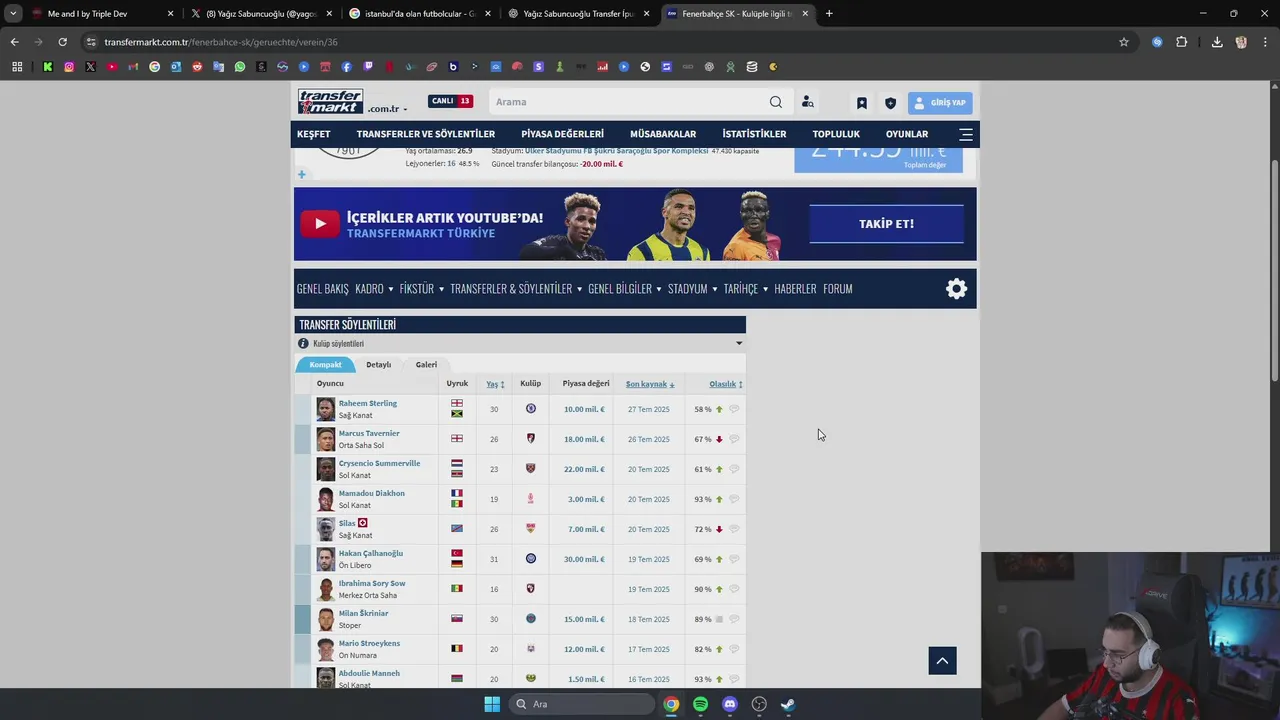Image resolution: width=1280 pixels, height=720 pixels.
Task: Open the watchlist bookmark icon
Action: point(861,103)
